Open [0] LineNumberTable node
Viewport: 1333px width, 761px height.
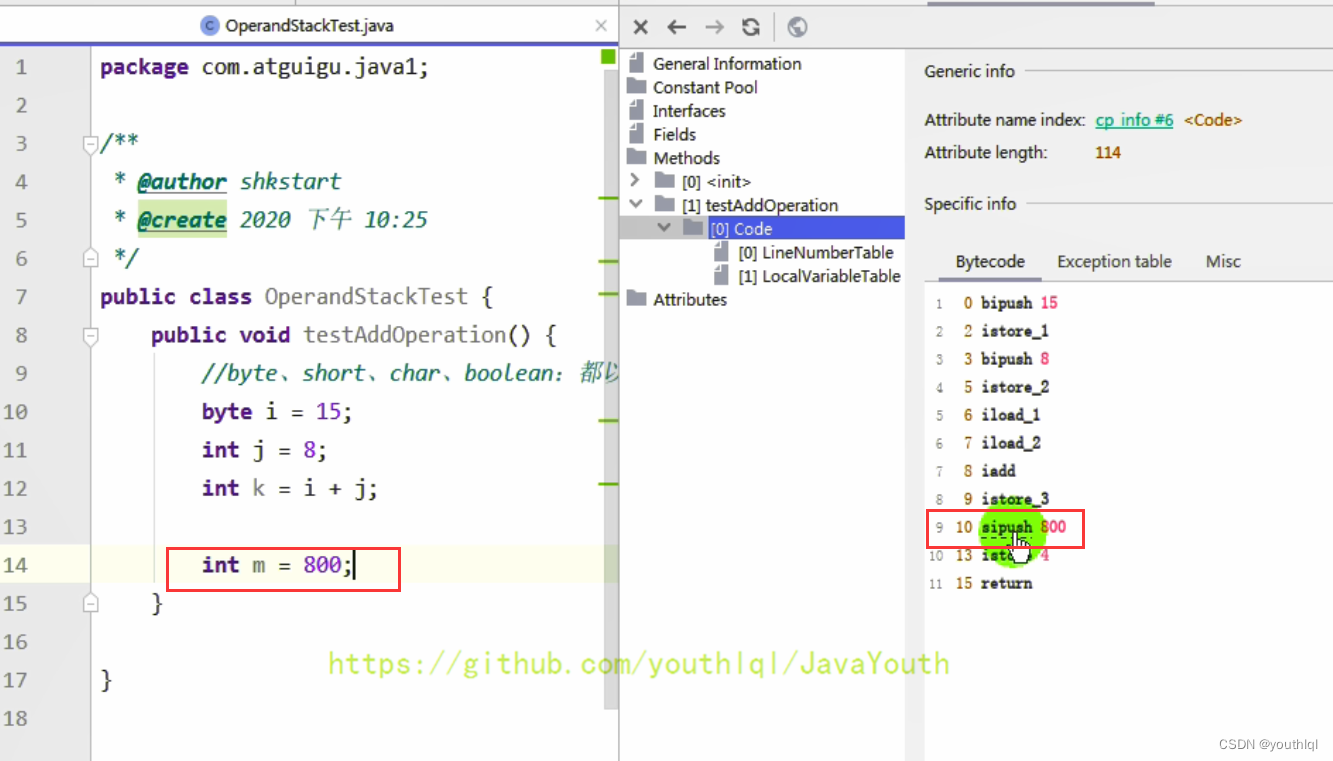816,252
